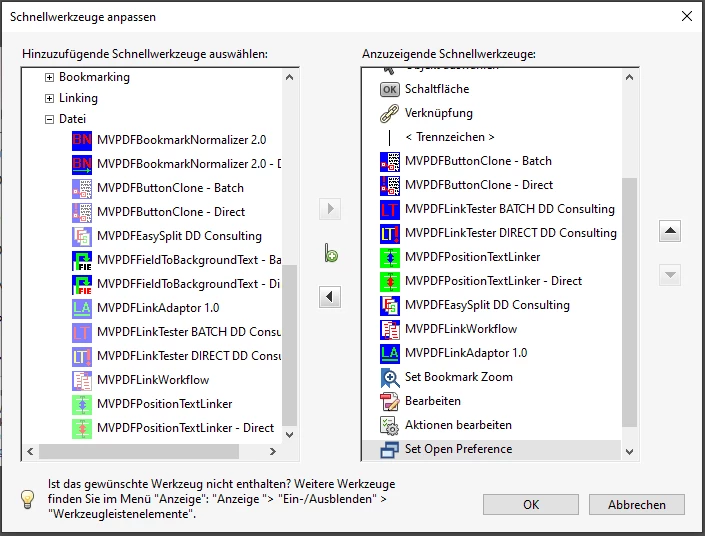The width and height of the screenshot is (705, 536).
Task: Confirm dialog with OK button
Action: click(x=531, y=505)
